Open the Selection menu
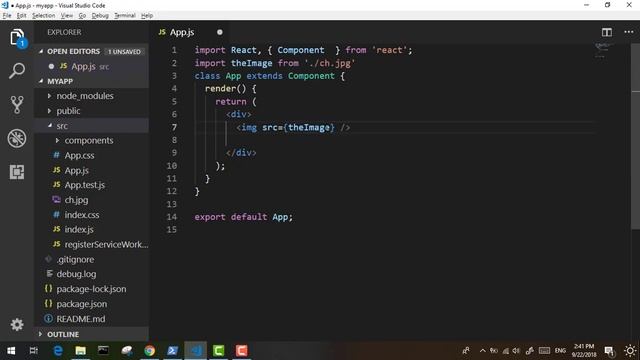Viewport: 640px width, 360px height. [43, 16]
